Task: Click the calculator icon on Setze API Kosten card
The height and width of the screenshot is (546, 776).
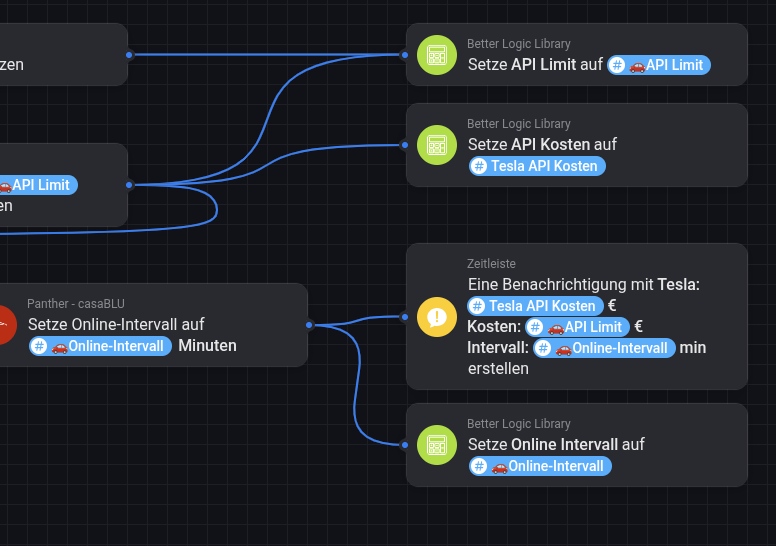Action: (x=436, y=145)
